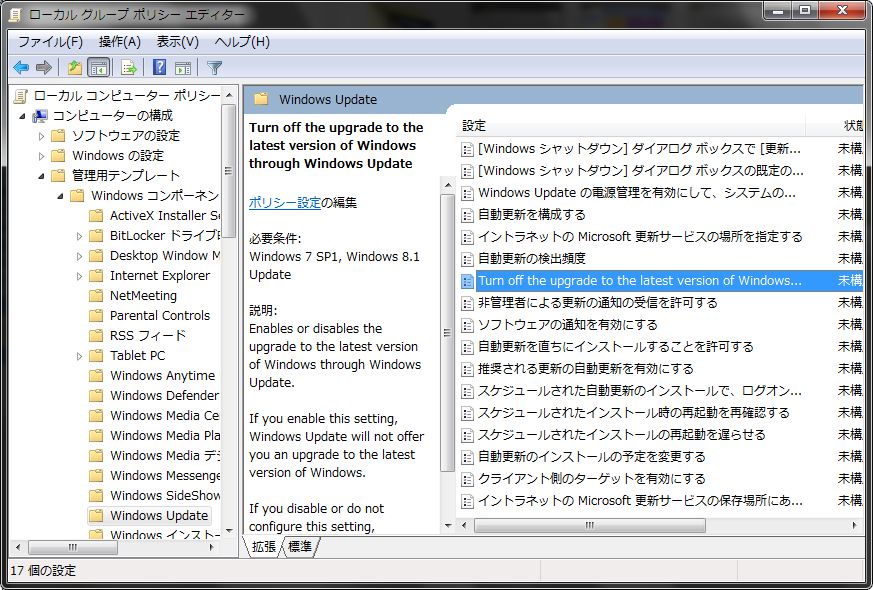
Task: Click the Windows Media デジタル folder
Action: pyautogui.click(x=165, y=456)
